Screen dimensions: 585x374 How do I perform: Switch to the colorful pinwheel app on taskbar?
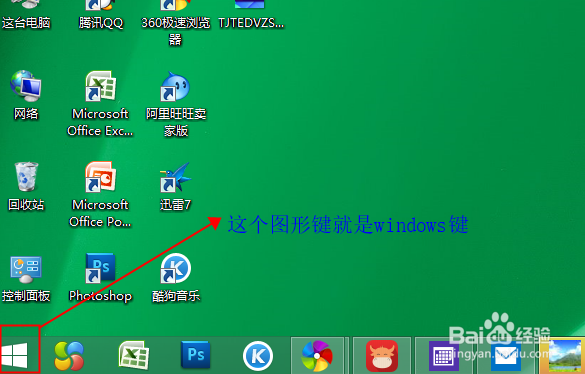(x=317, y=356)
